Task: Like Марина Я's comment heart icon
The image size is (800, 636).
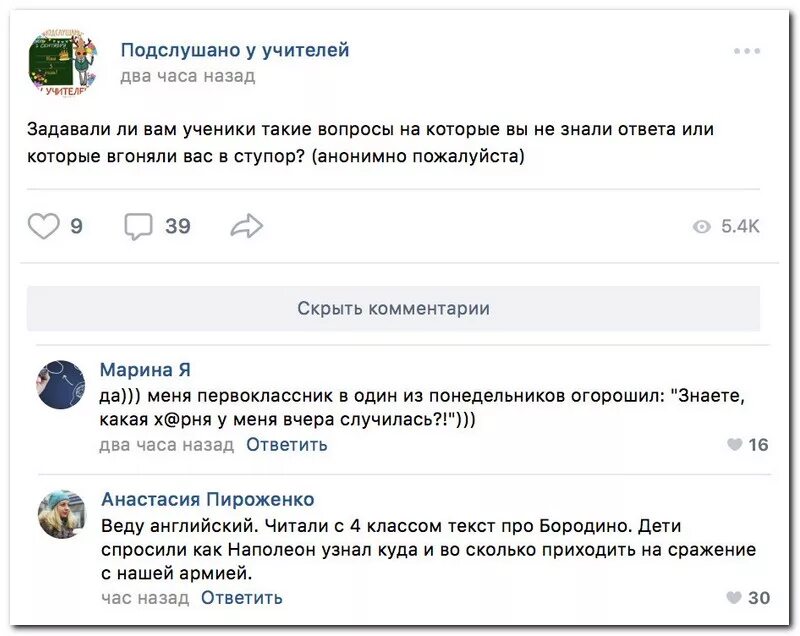Action: point(735,445)
